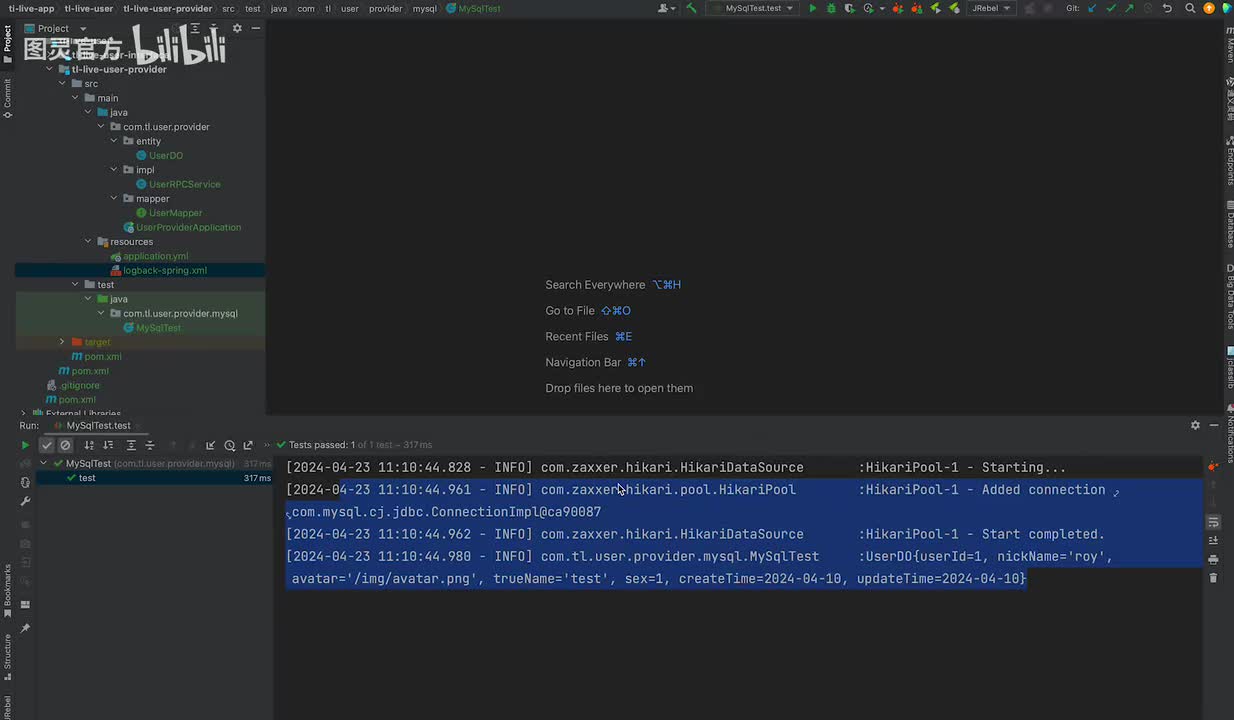The width and height of the screenshot is (1234, 720).
Task: Click the green Run button in top toolbar
Action: click(x=812, y=8)
